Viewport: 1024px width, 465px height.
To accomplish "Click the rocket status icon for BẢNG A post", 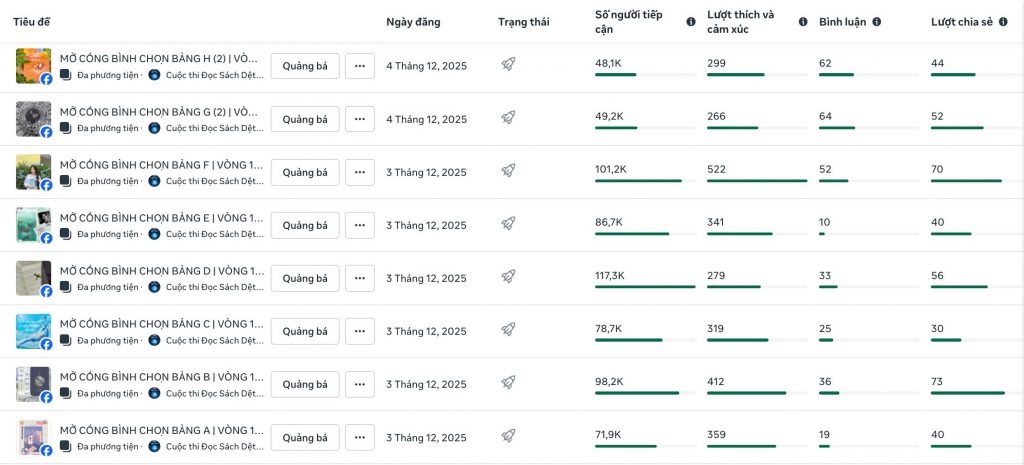I will coord(508,436).
